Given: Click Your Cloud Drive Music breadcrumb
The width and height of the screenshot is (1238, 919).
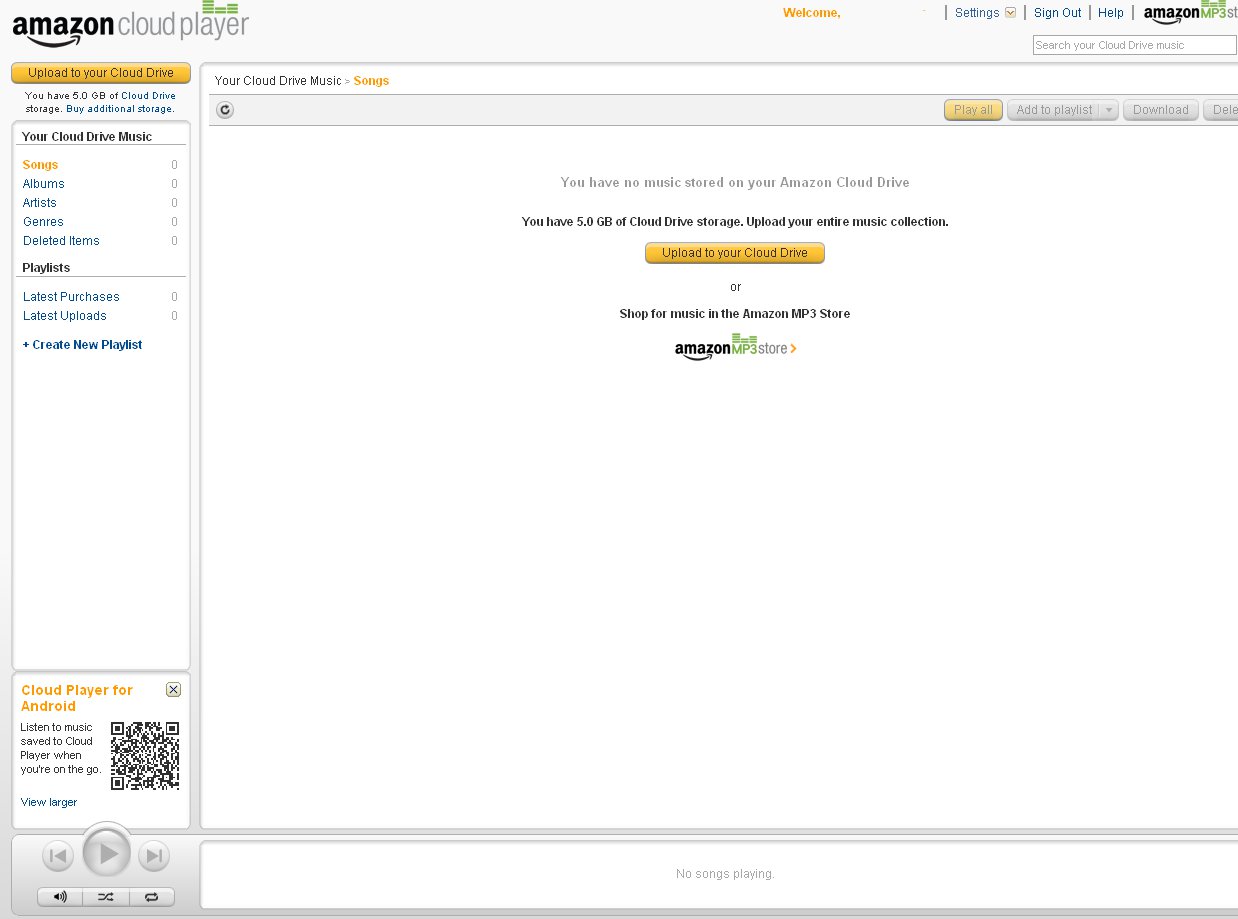Looking at the screenshot, I should [278, 81].
